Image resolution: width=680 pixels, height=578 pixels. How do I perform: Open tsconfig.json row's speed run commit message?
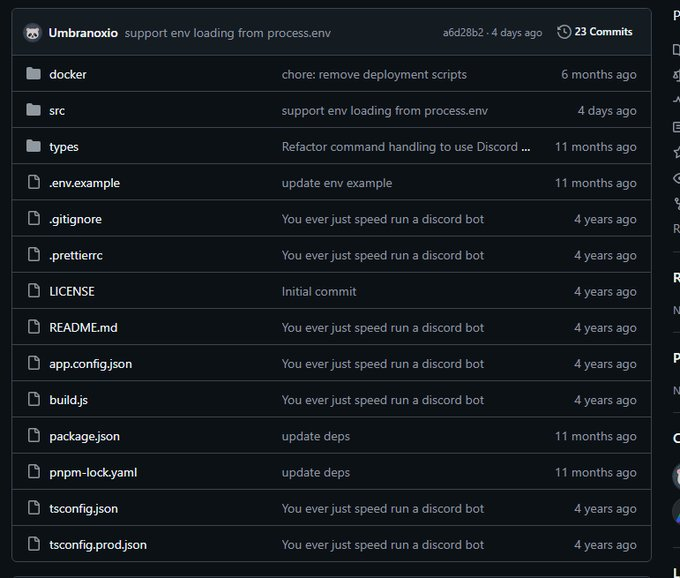click(382, 509)
